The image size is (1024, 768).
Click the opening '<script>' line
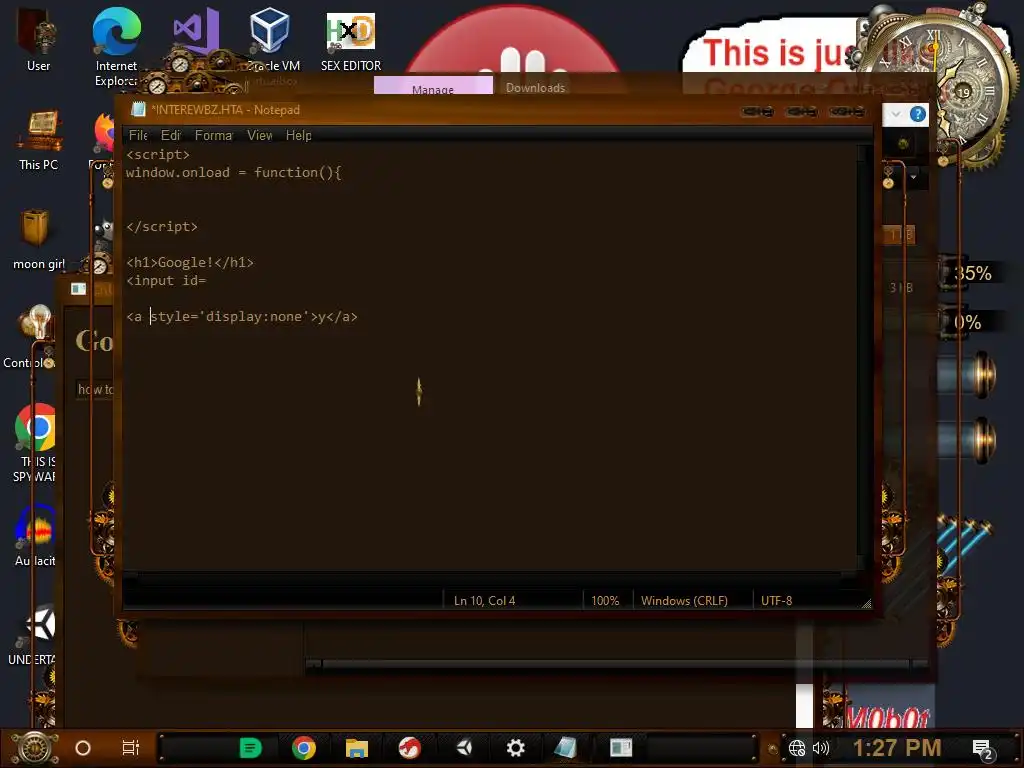(x=158, y=155)
